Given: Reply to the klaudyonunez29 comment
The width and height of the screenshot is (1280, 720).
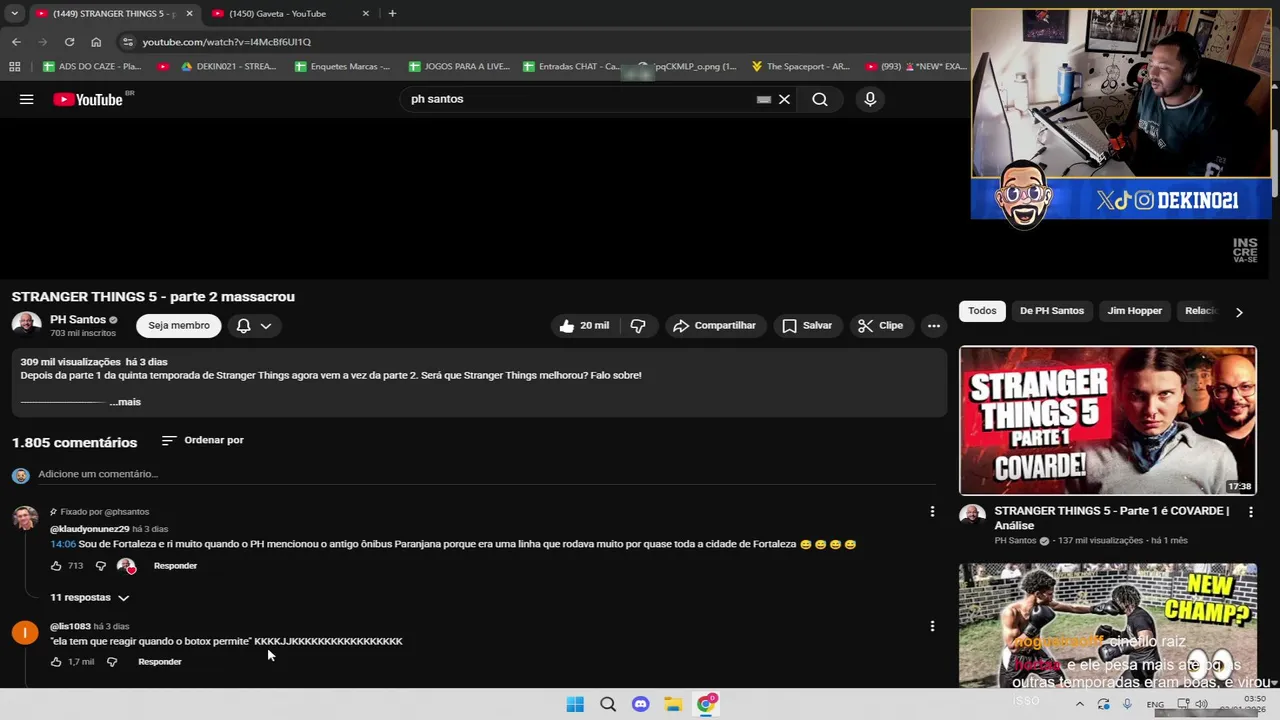Looking at the screenshot, I should click(175, 566).
